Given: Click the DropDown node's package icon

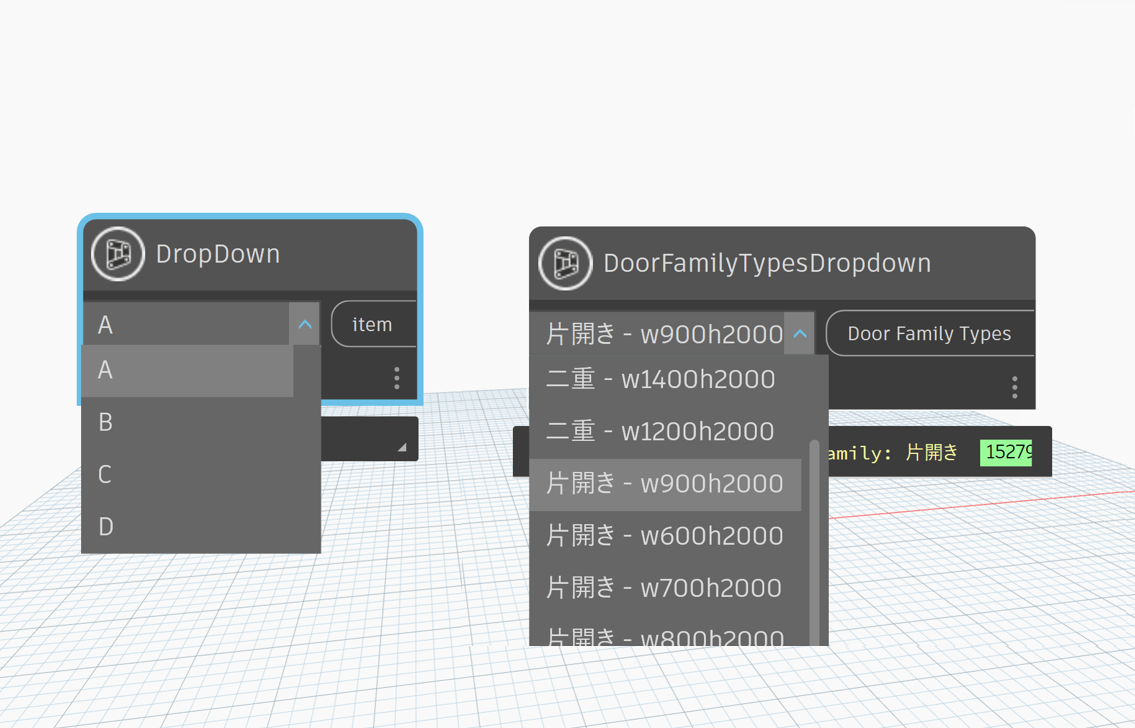Looking at the screenshot, I should click(118, 254).
